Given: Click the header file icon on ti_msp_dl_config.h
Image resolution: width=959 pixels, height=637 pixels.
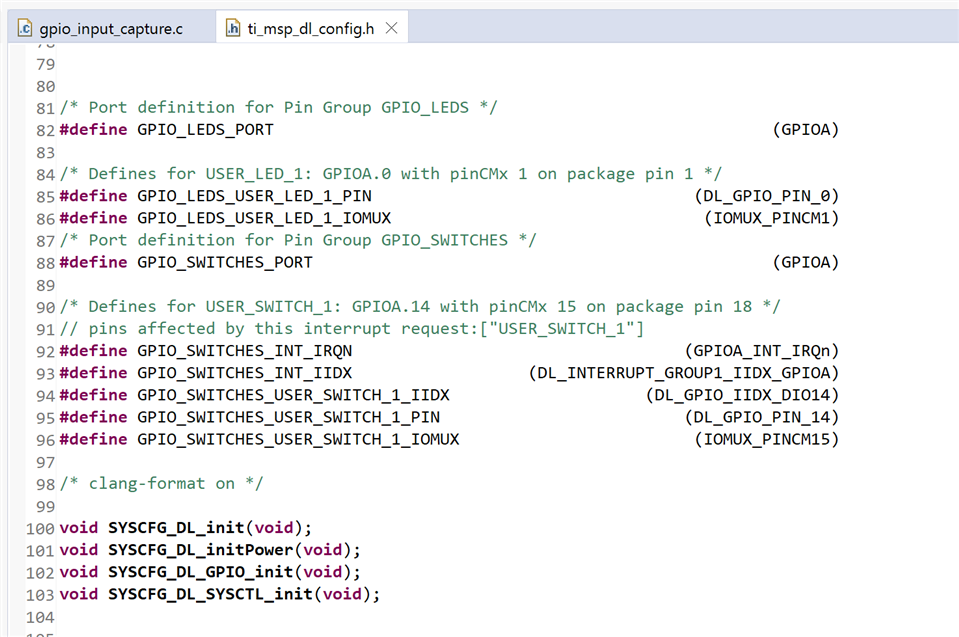Looking at the screenshot, I should pos(233,28).
